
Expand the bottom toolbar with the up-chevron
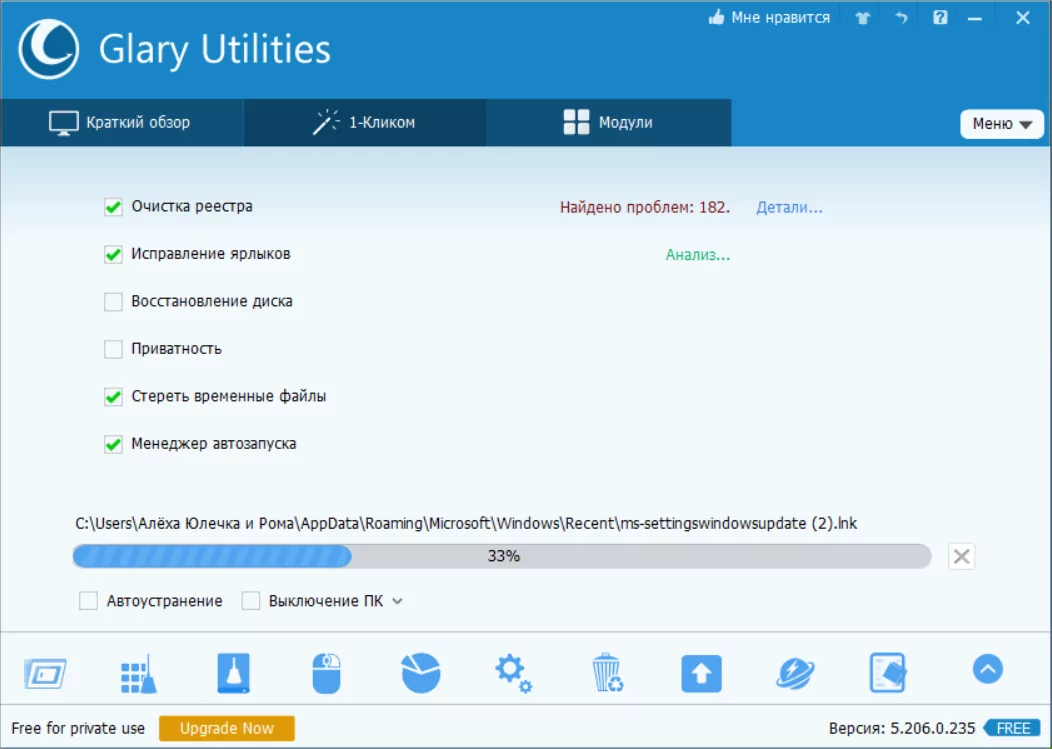[987, 669]
